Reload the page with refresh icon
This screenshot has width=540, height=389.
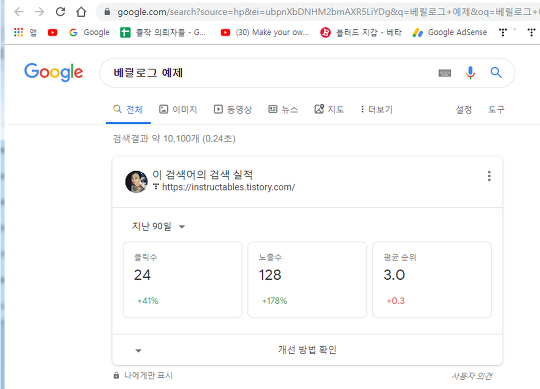point(61,12)
